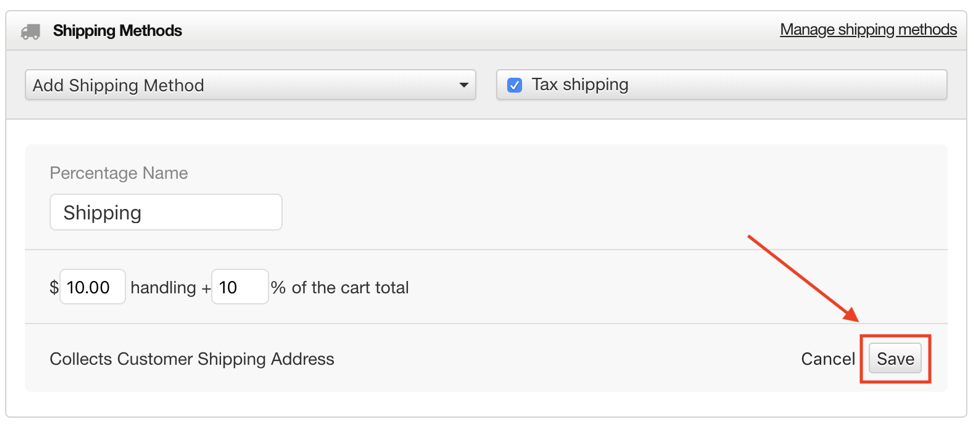974x427 pixels.
Task: Click the caret arrow of Add Shipping Method
Action: click(x=463, y=85)
